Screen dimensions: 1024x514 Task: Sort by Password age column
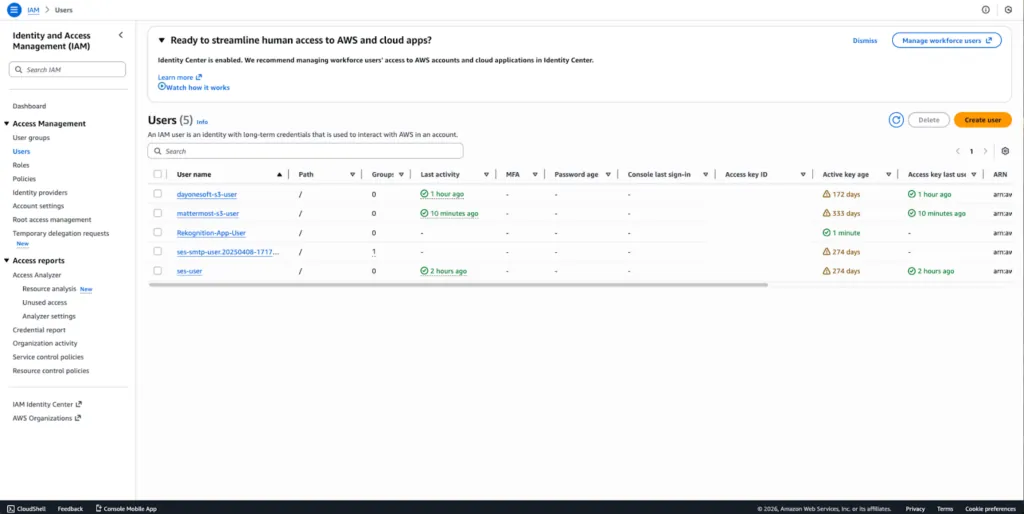click(x=607, y=174)
